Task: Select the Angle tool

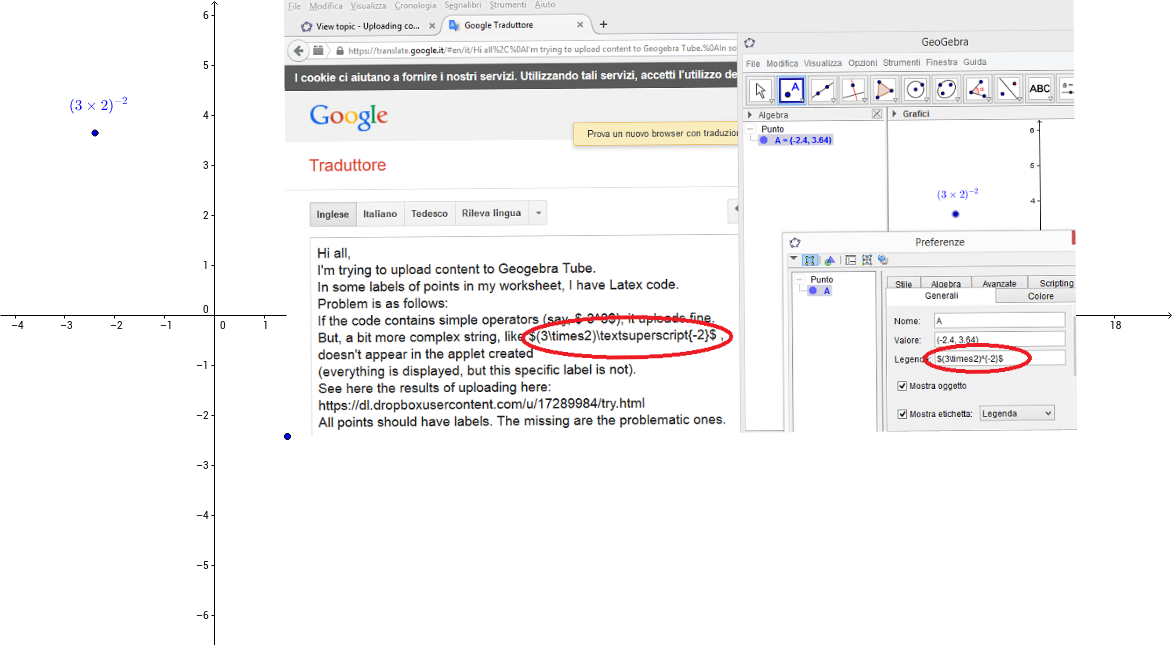Action: tap(978, 90)
